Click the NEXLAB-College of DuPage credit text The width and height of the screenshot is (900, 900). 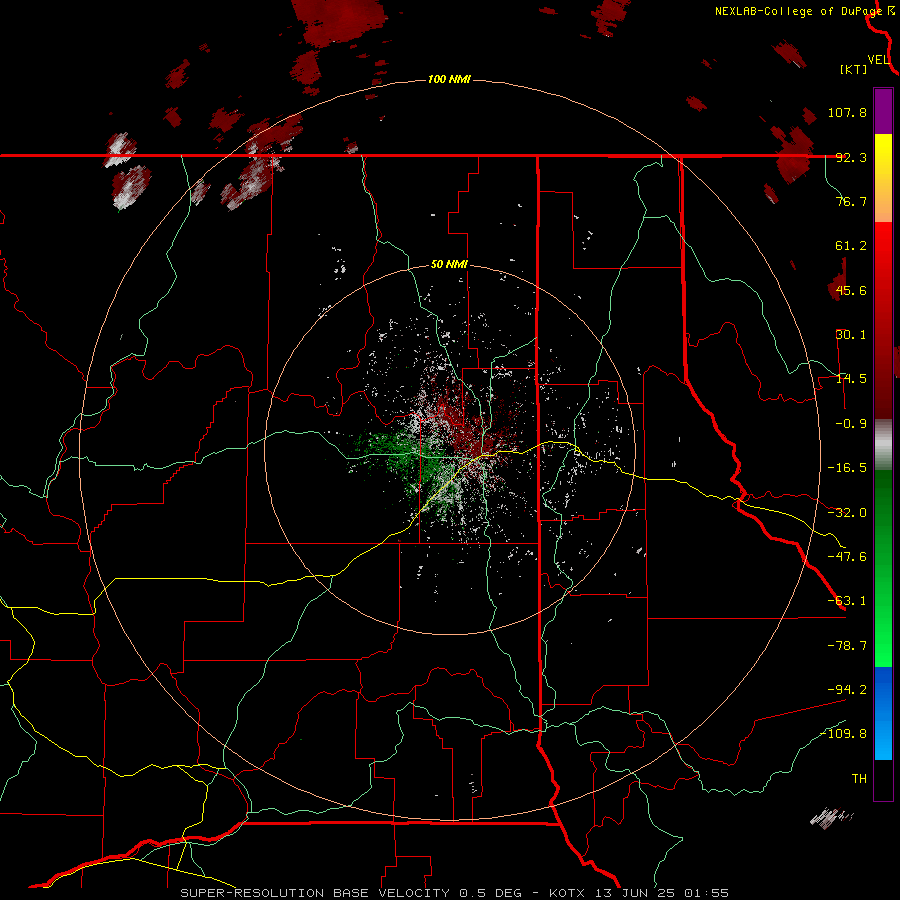coord(799,11)
